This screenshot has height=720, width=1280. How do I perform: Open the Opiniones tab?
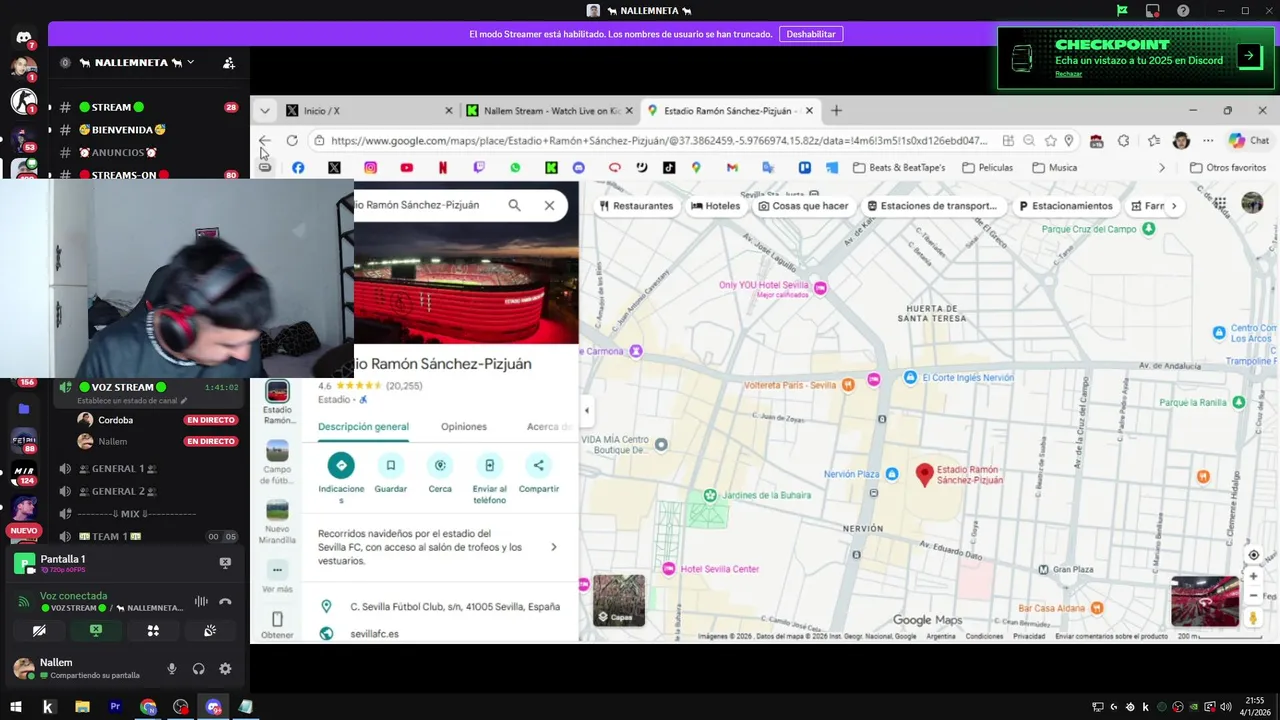(464, 427)
